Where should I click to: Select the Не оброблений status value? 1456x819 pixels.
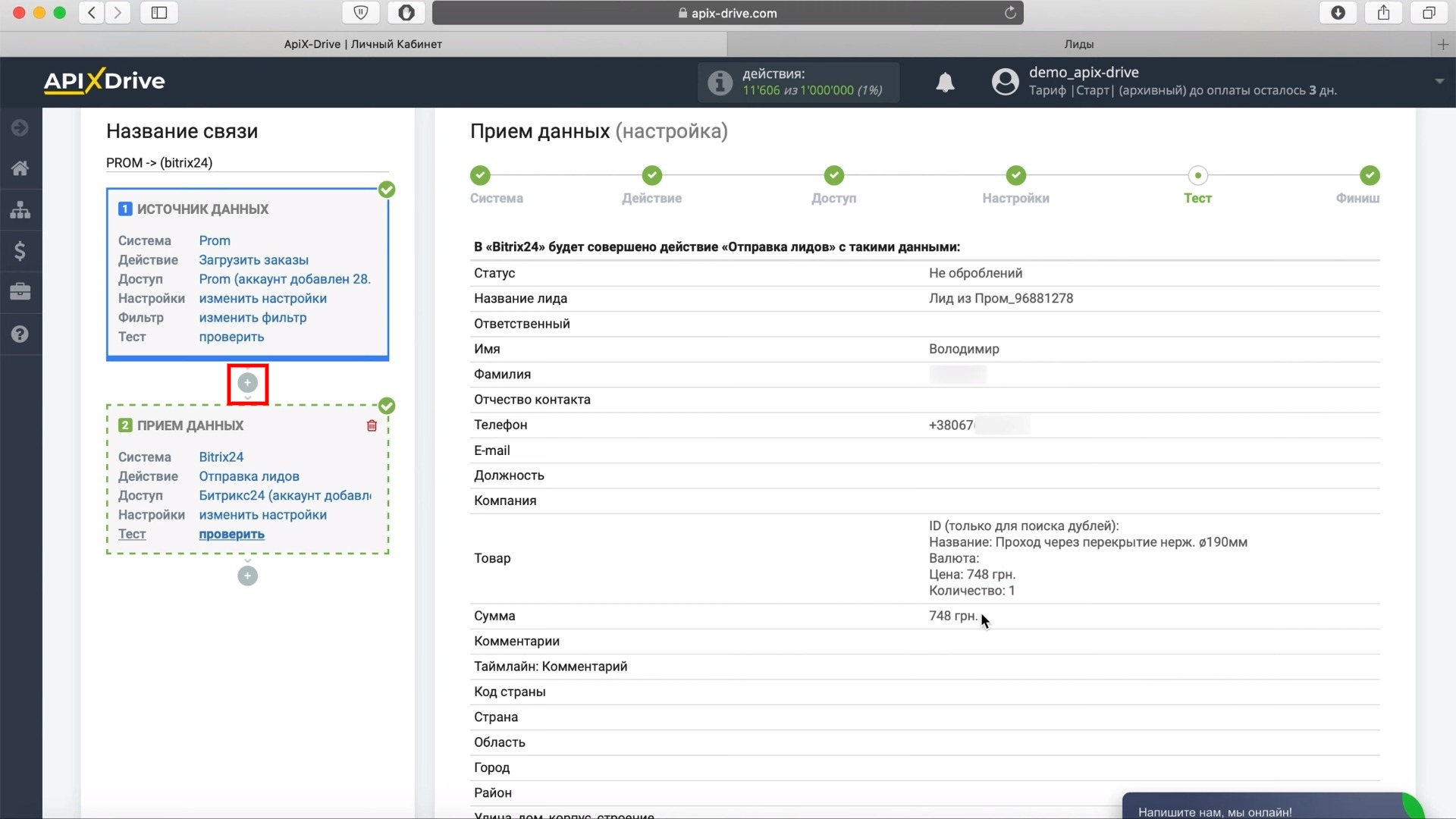pyautogui.click(x=975, y=273)
